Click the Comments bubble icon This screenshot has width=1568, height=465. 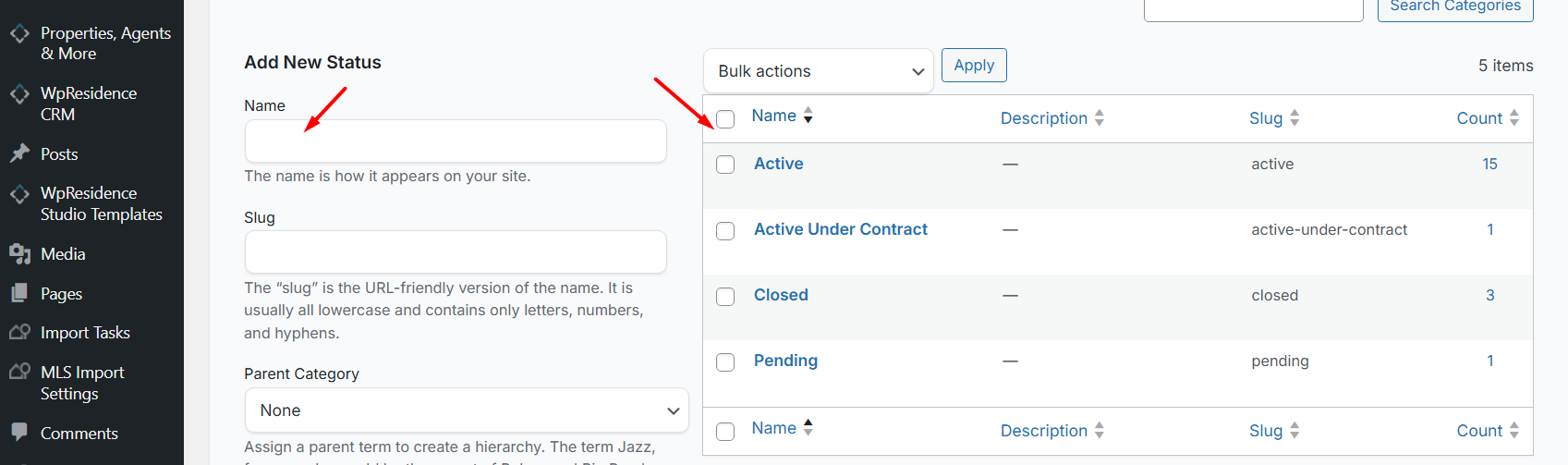click(x=19, y=432)
